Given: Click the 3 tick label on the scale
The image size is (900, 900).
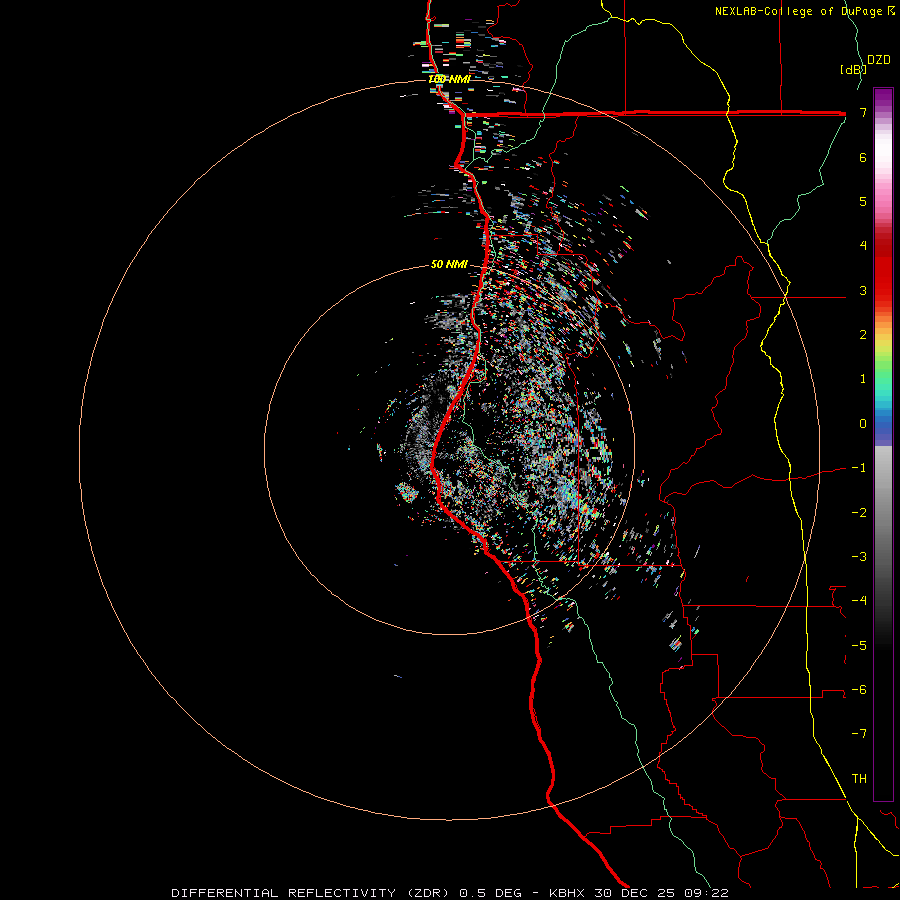Looking at the screenshot, I should pyautogui.click(x=863, y=290).
